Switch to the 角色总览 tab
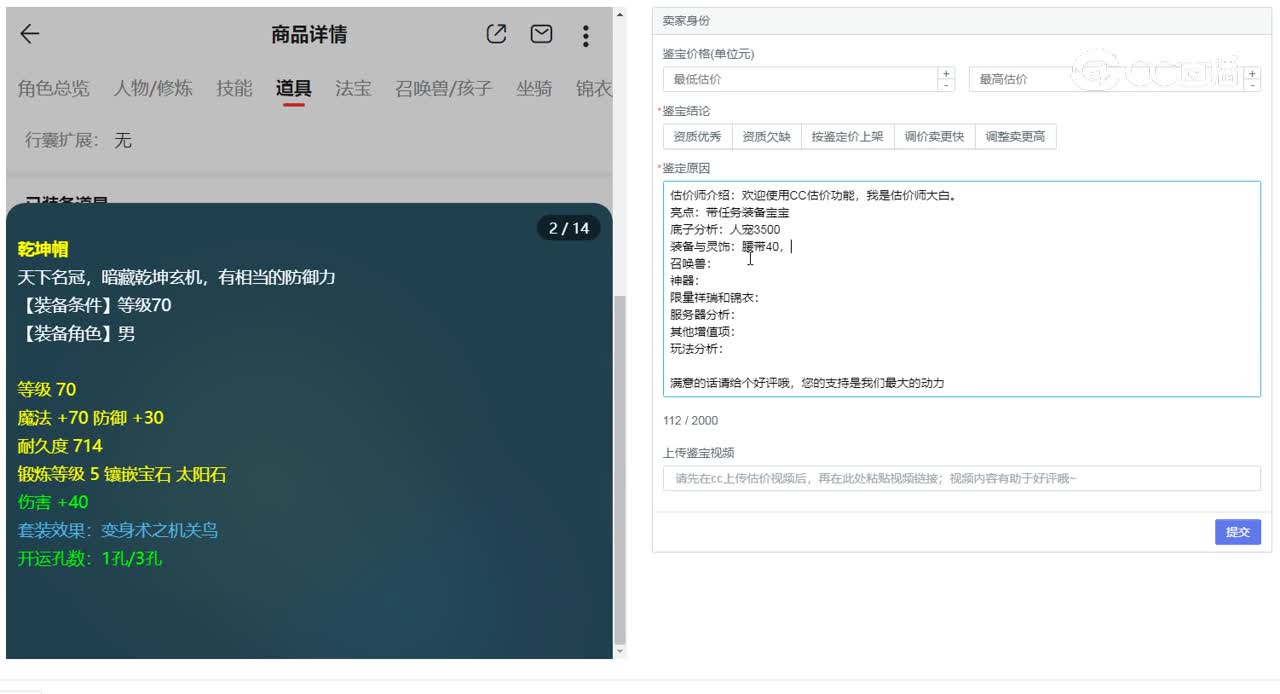The width and height of the screenshot is (1280, 694). click(52, 89)
